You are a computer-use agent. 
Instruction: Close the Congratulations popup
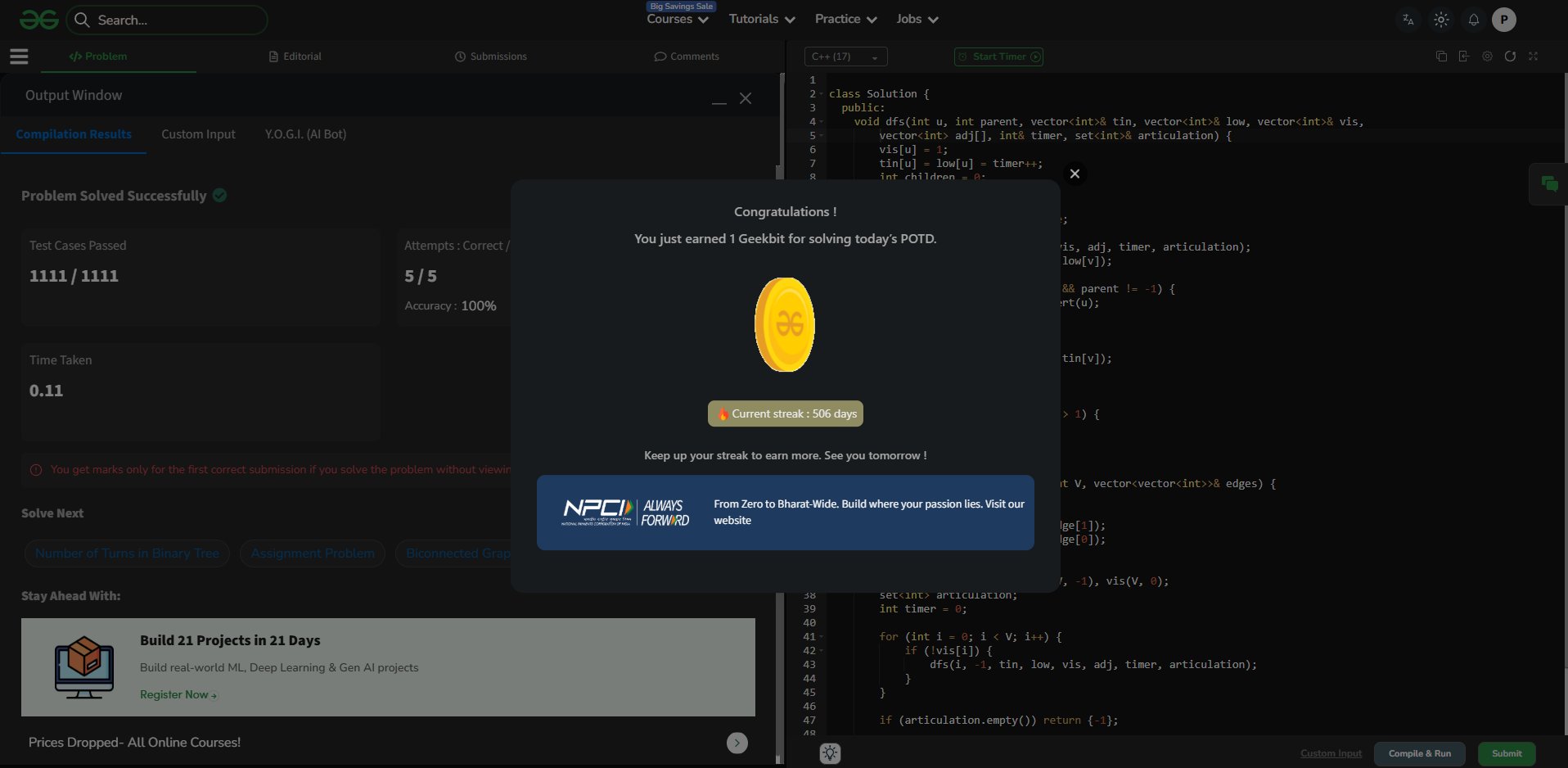pyautogui.click(x=1075, y=174)
